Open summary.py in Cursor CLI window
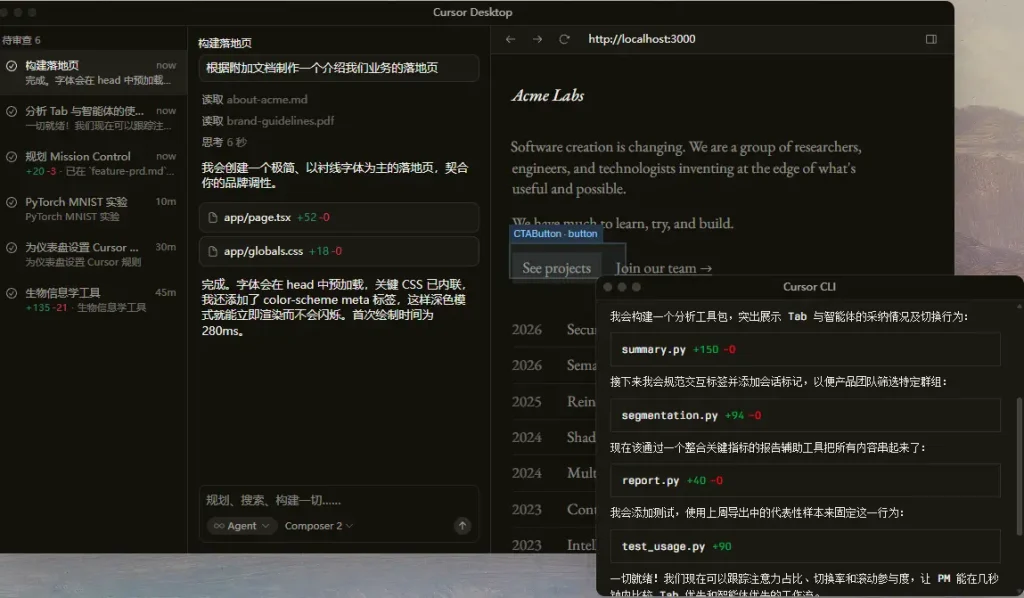This screenshot has width=1024, height=598. click(x=805, y=349)
